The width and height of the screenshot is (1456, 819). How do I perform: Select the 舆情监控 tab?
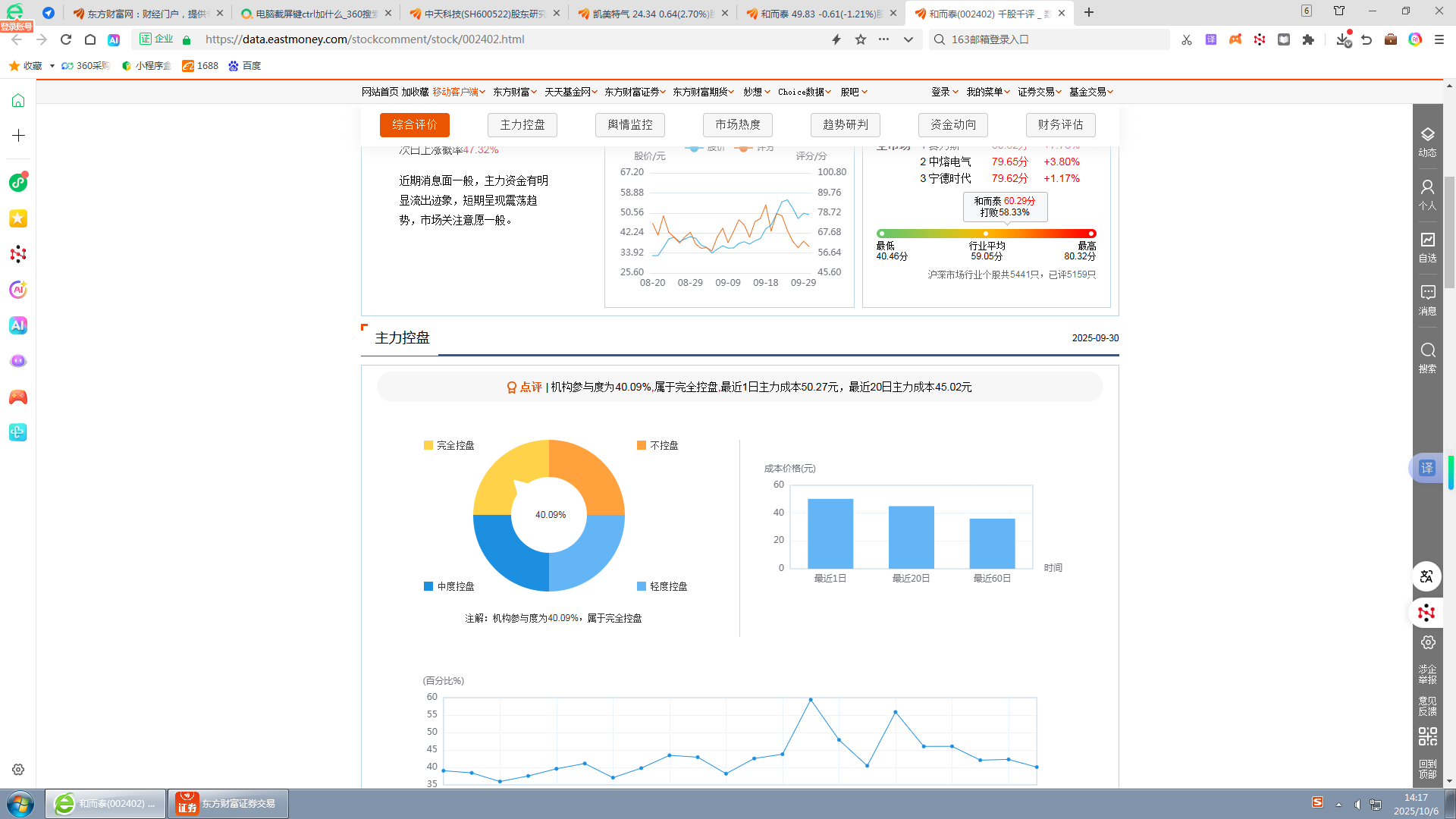(x=630, y=124)
